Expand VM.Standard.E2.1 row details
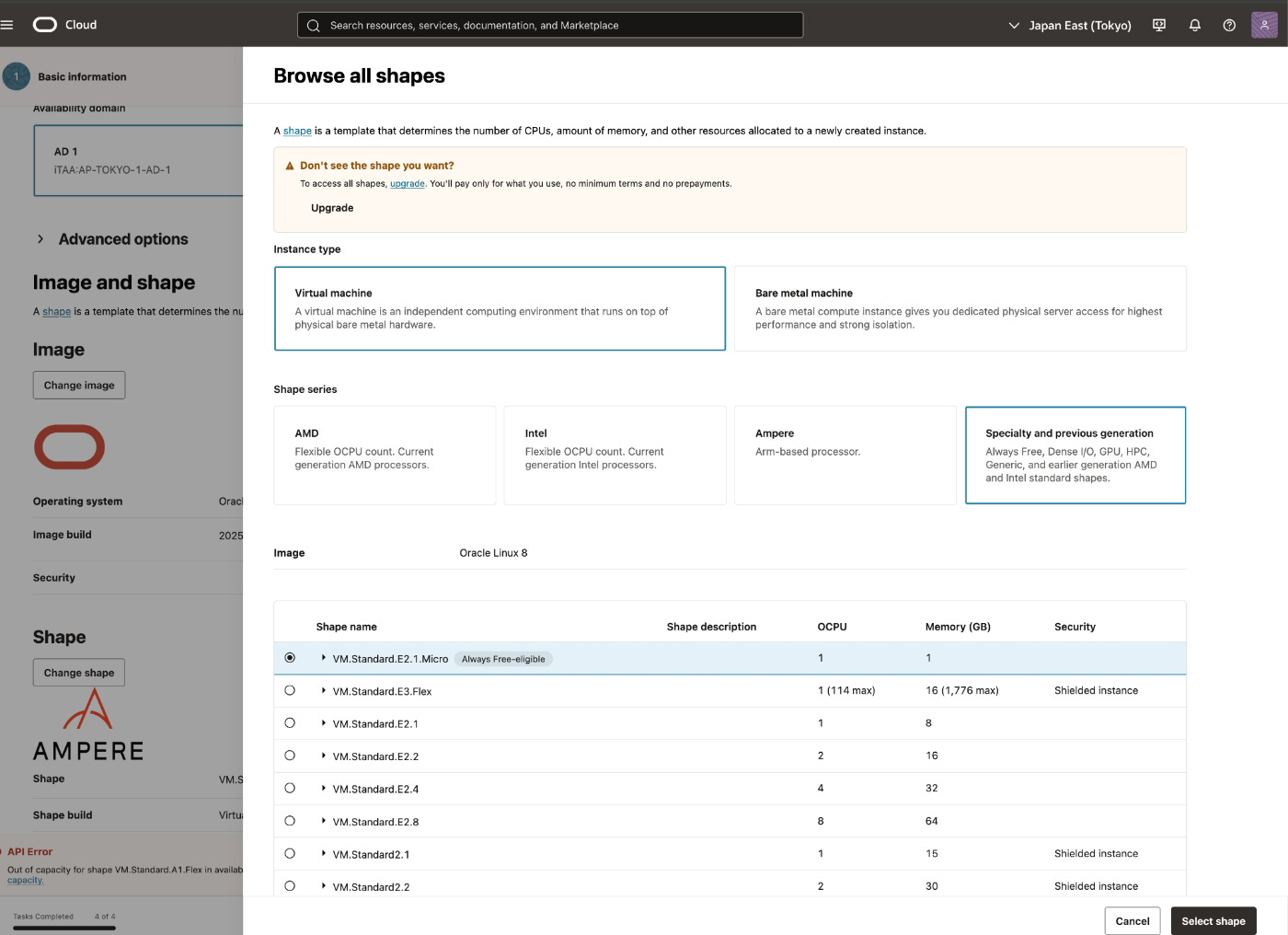 click(x=324, y=723)
